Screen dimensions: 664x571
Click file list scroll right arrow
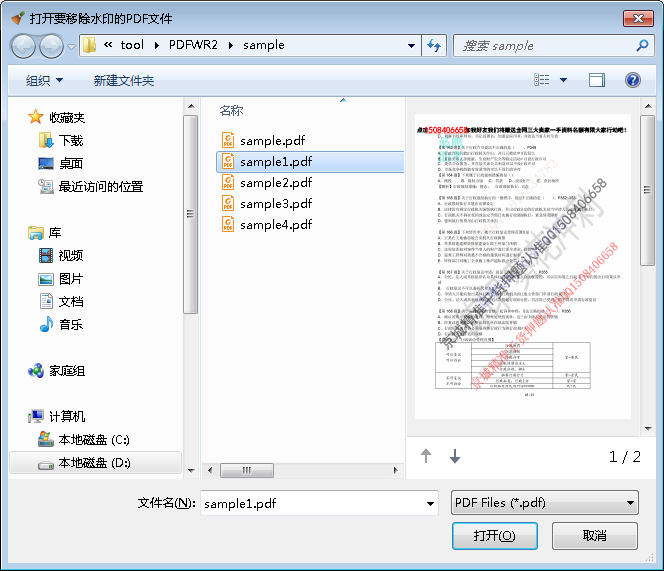(x=396, y=470)
